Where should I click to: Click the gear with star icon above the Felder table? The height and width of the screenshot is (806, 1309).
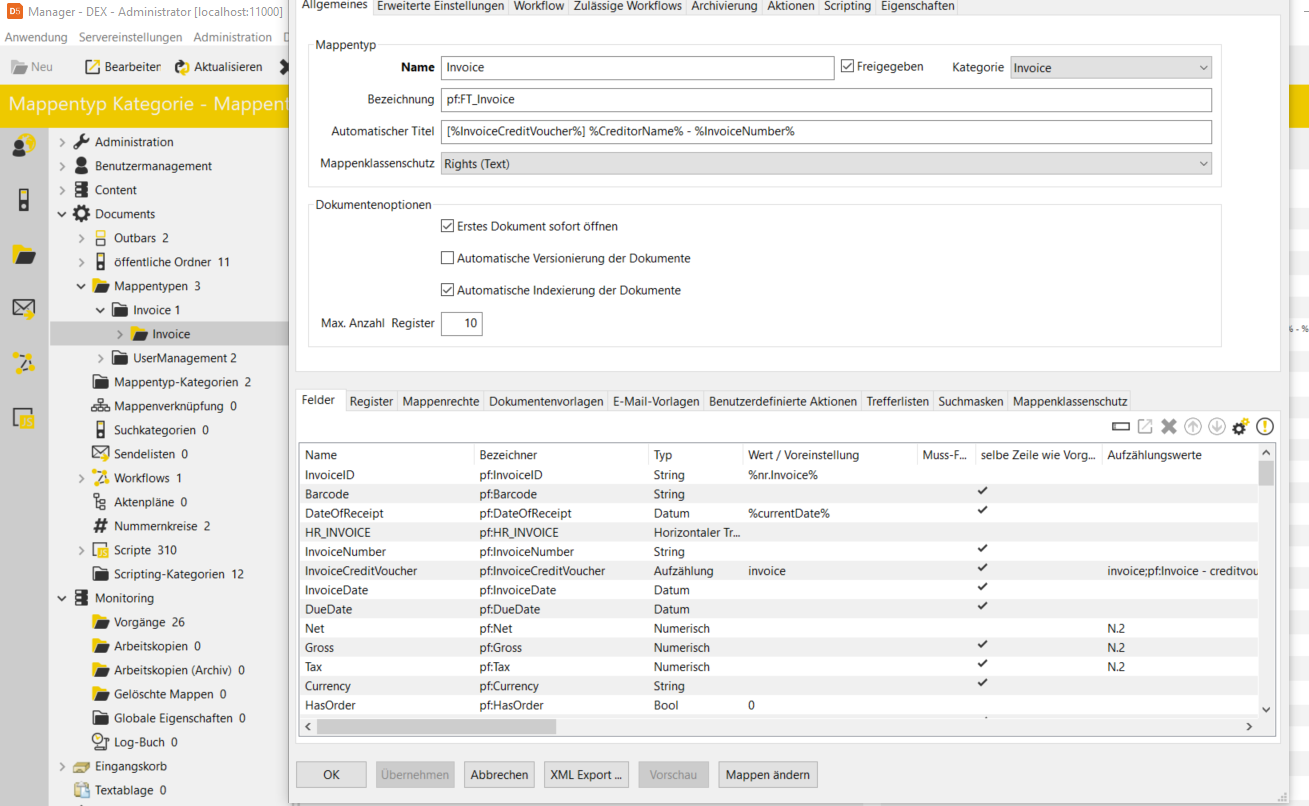pos(1241,427)
